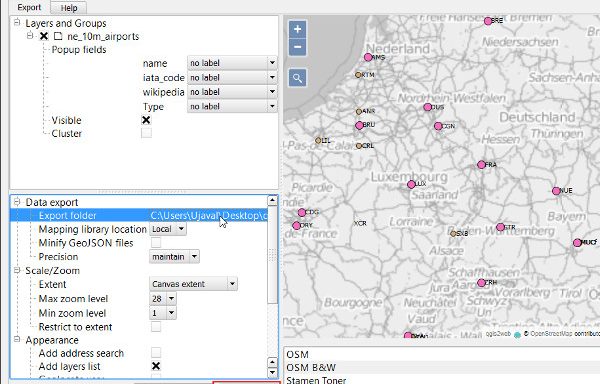Collapse the ne_10m_airports layer node
The height and width of the screenshot is (384, 600).
pos(30,36)
